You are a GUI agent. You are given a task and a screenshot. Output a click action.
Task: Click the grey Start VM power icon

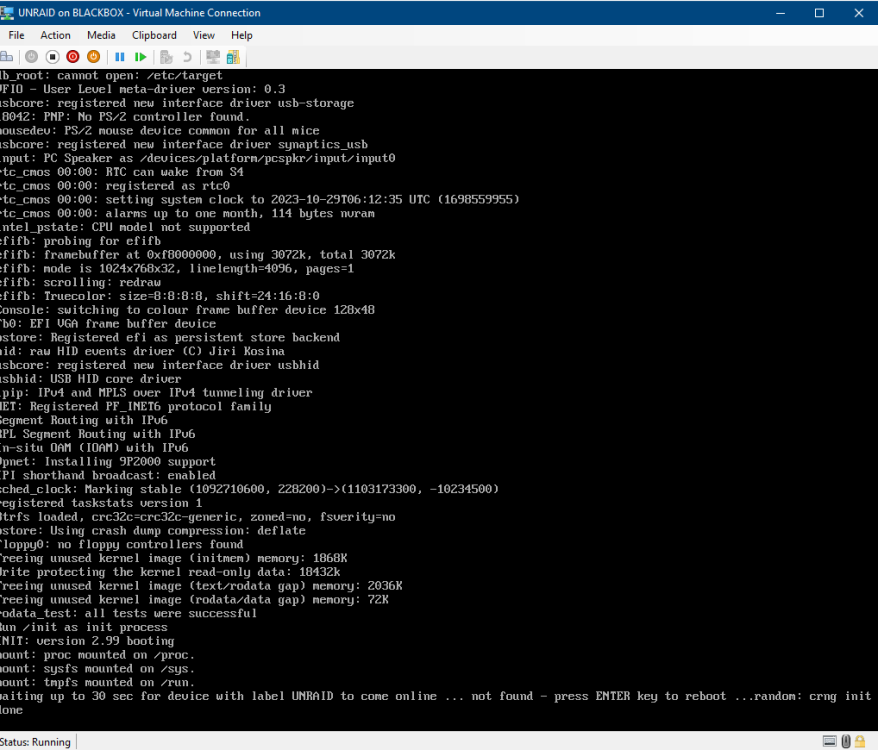pyautogui.click(x=31, y=57)
